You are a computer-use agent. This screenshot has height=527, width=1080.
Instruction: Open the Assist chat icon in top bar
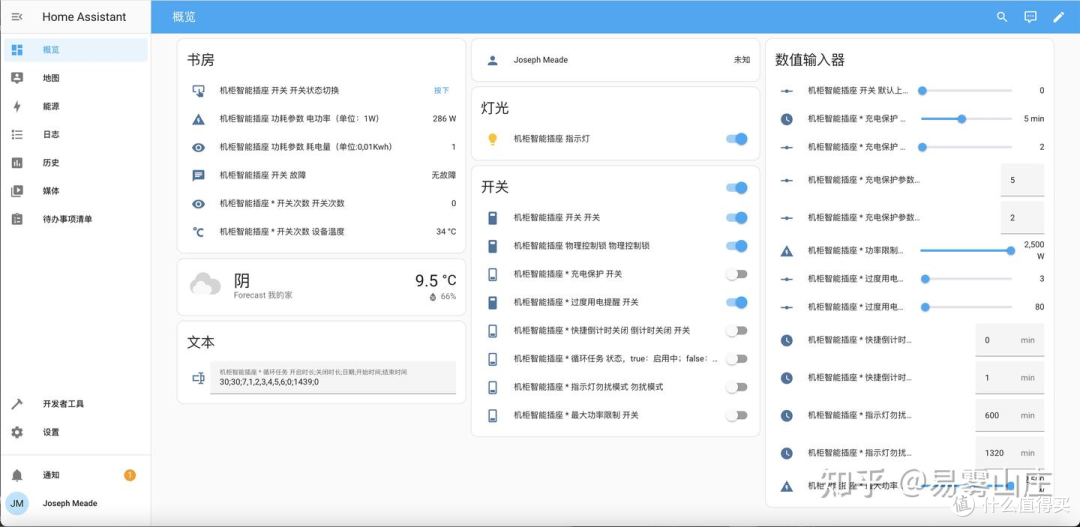pyautogui.click(x=1030, y=17)
